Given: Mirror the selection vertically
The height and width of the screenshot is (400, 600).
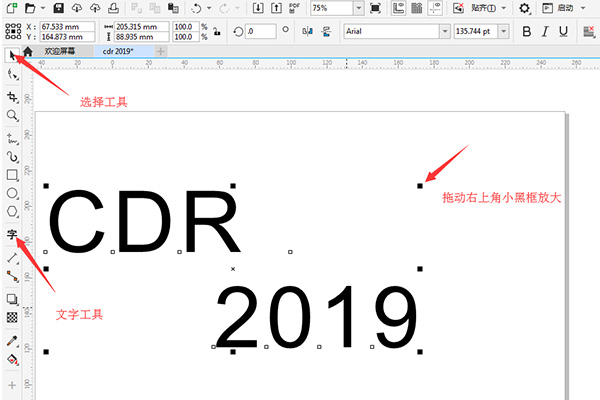Looking at the screenshot, I should pyautogui.click(x=326, y=31).
